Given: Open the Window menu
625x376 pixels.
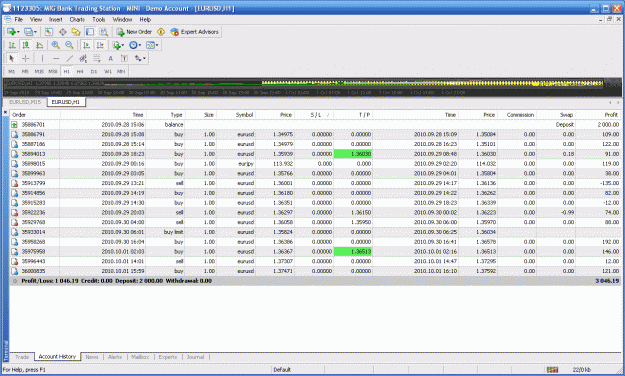Looking at the screenshot, I should [122, 19].
